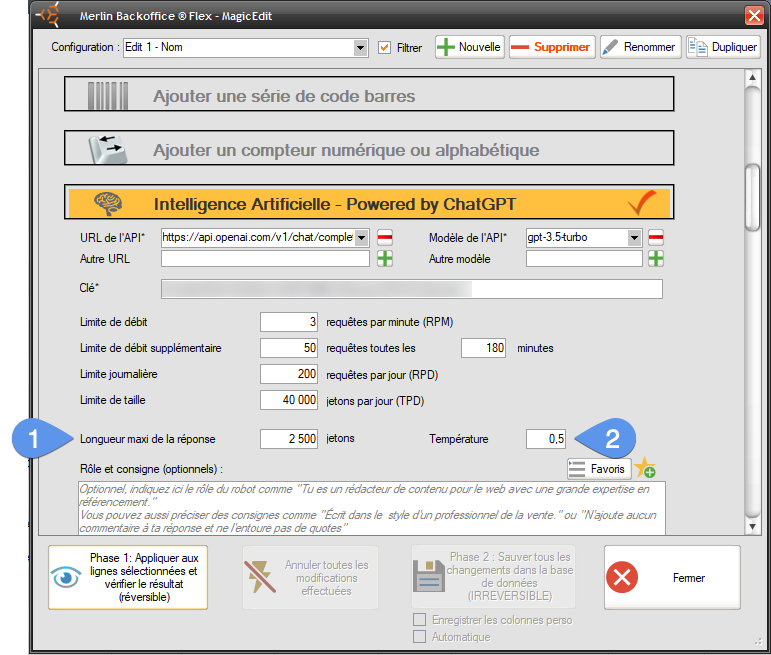Viewport: 771px width, 655px height.
Task: Expand the barcode series section
Action: (369, 94)
